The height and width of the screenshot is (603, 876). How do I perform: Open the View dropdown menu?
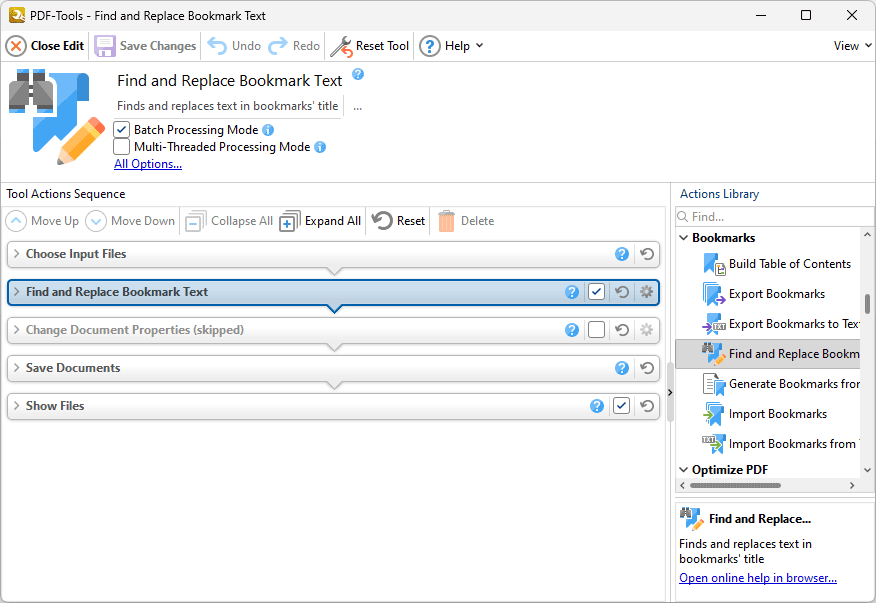pos(853,46)
